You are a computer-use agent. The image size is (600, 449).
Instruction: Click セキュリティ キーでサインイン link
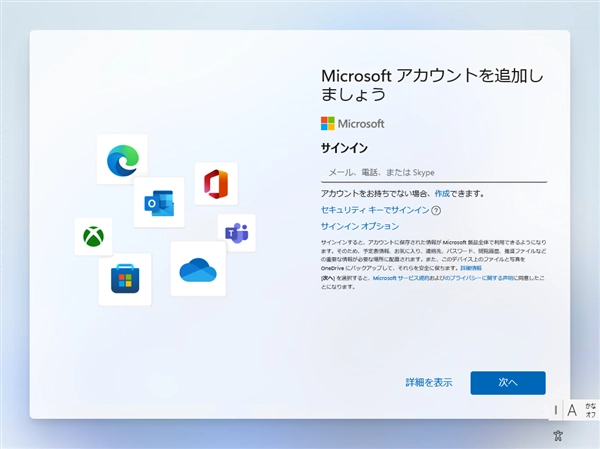[x=375, y=210]
